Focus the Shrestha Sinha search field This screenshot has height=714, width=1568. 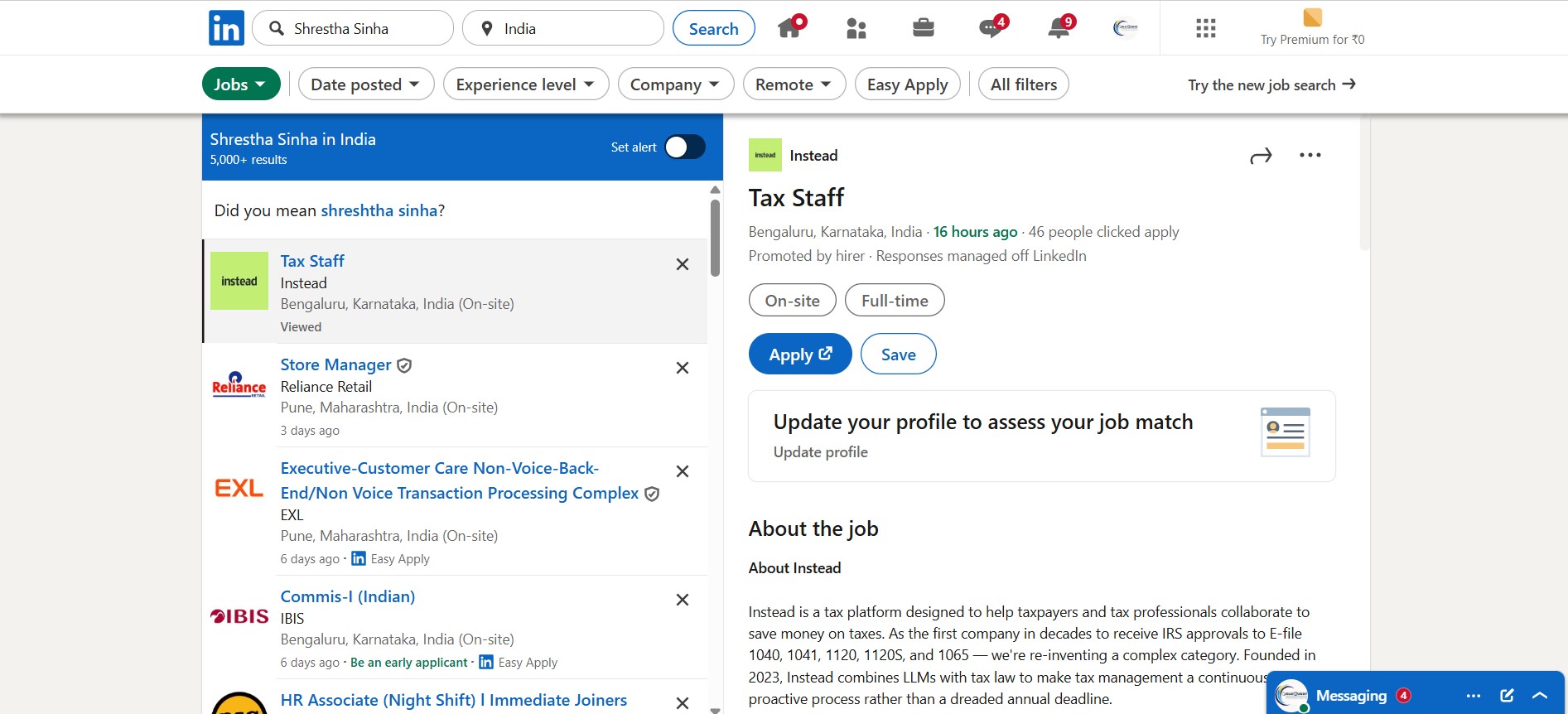(353, 28)
